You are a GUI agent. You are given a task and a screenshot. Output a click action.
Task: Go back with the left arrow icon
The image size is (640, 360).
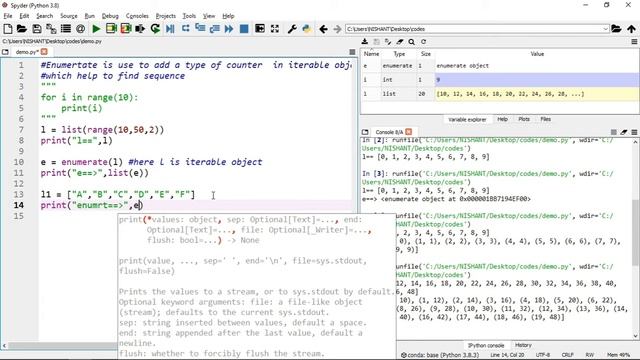point(324,29)
